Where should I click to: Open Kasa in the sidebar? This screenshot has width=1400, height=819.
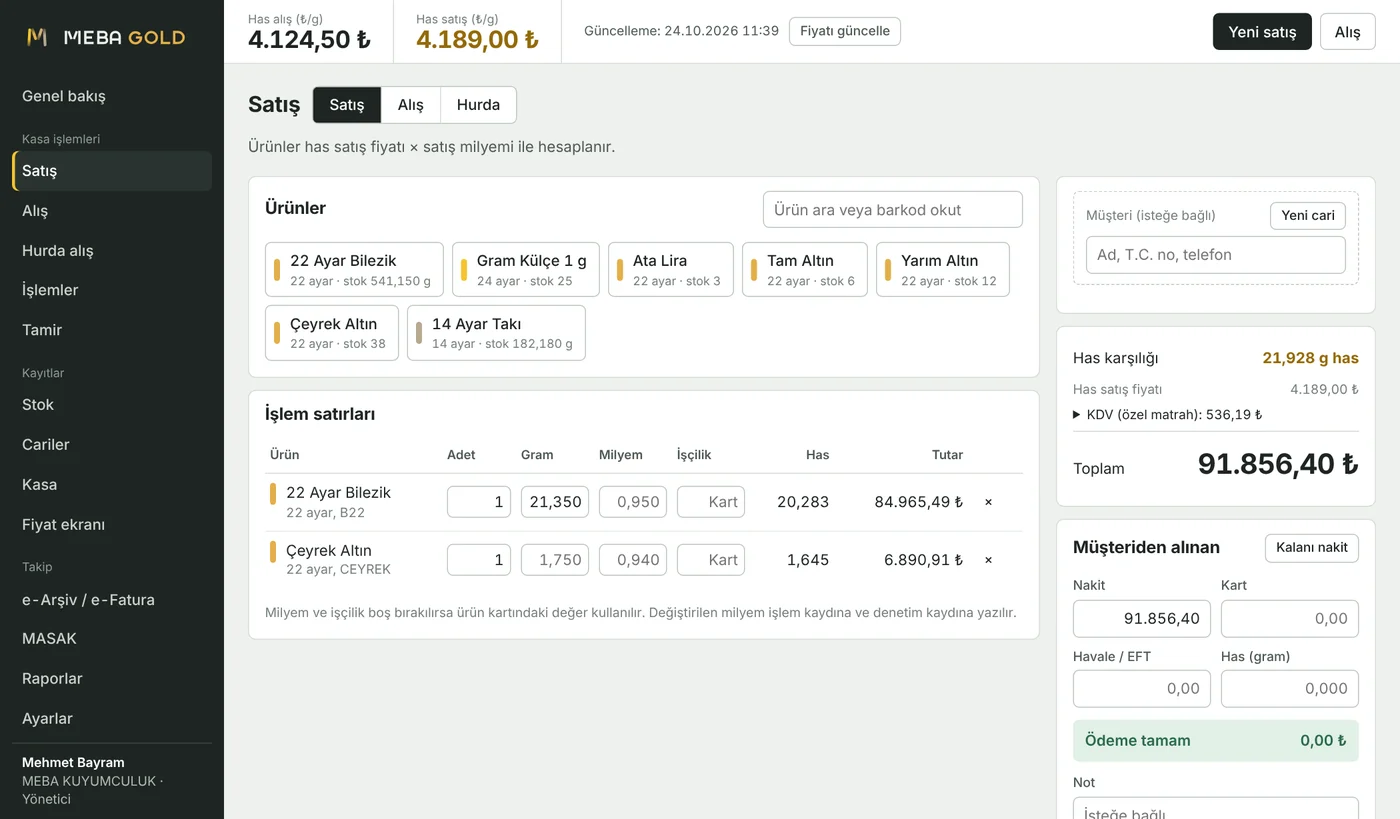112,485
